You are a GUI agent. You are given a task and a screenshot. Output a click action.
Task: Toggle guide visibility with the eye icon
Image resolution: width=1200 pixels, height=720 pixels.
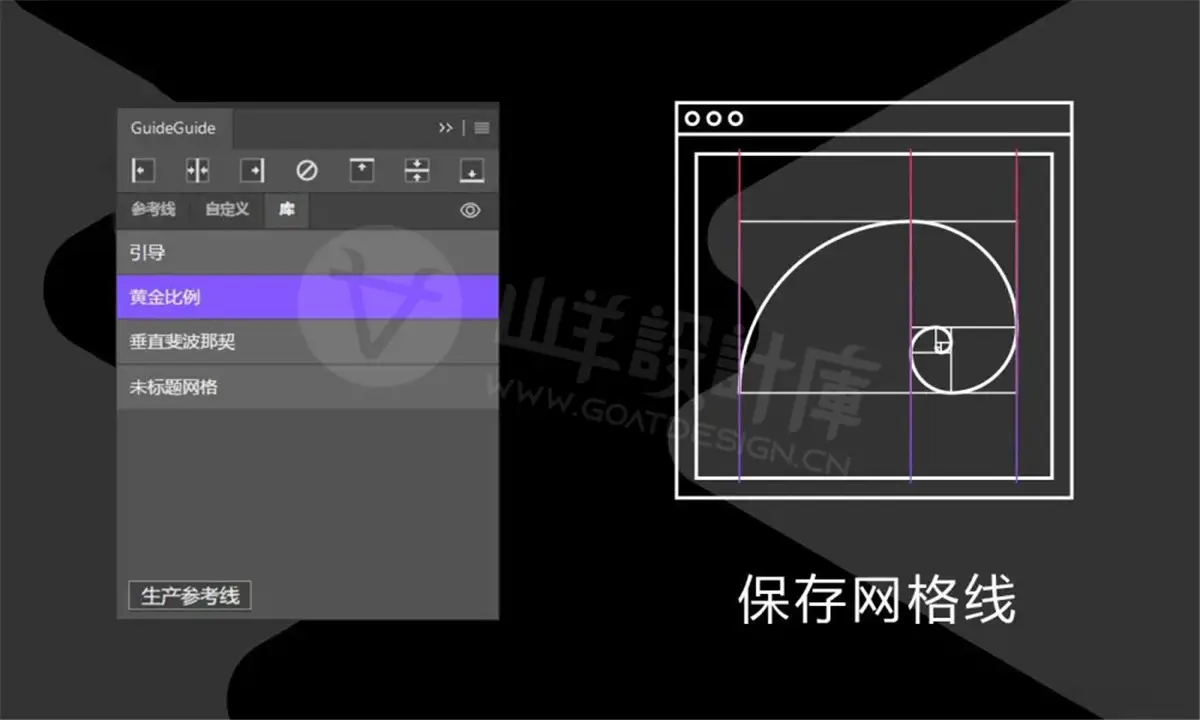[470, 210]
